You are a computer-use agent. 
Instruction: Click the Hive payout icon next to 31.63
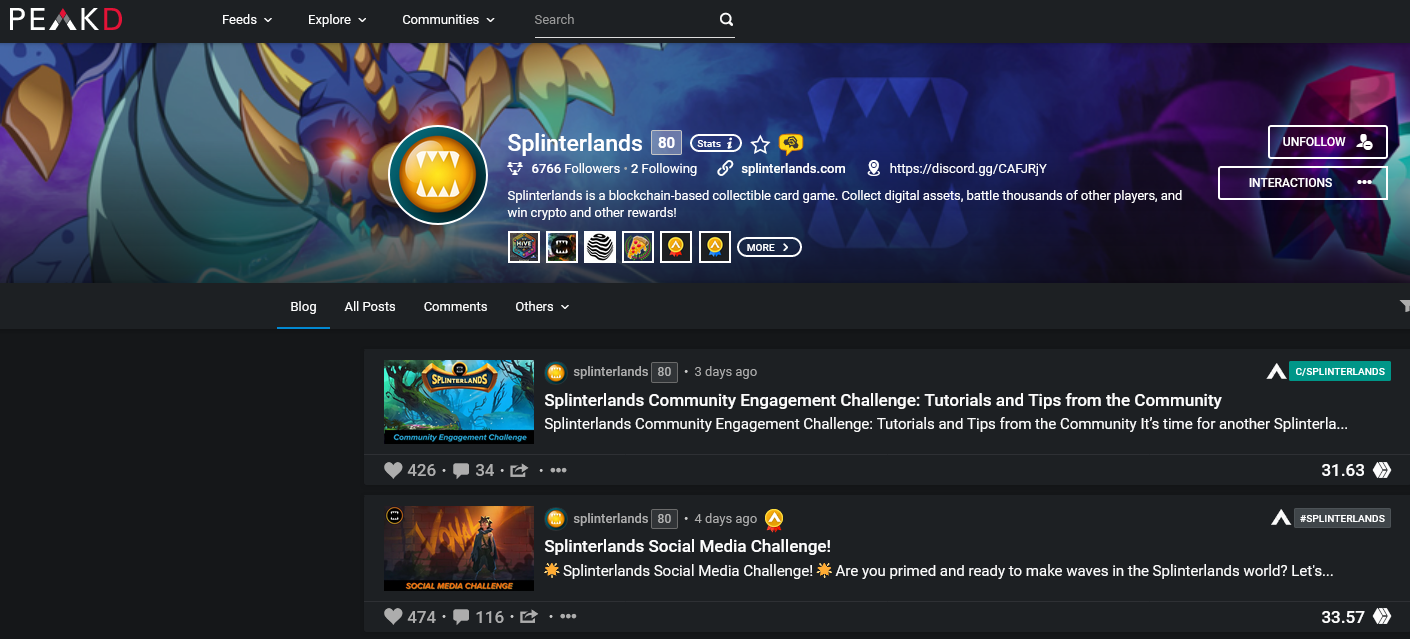1382,470
